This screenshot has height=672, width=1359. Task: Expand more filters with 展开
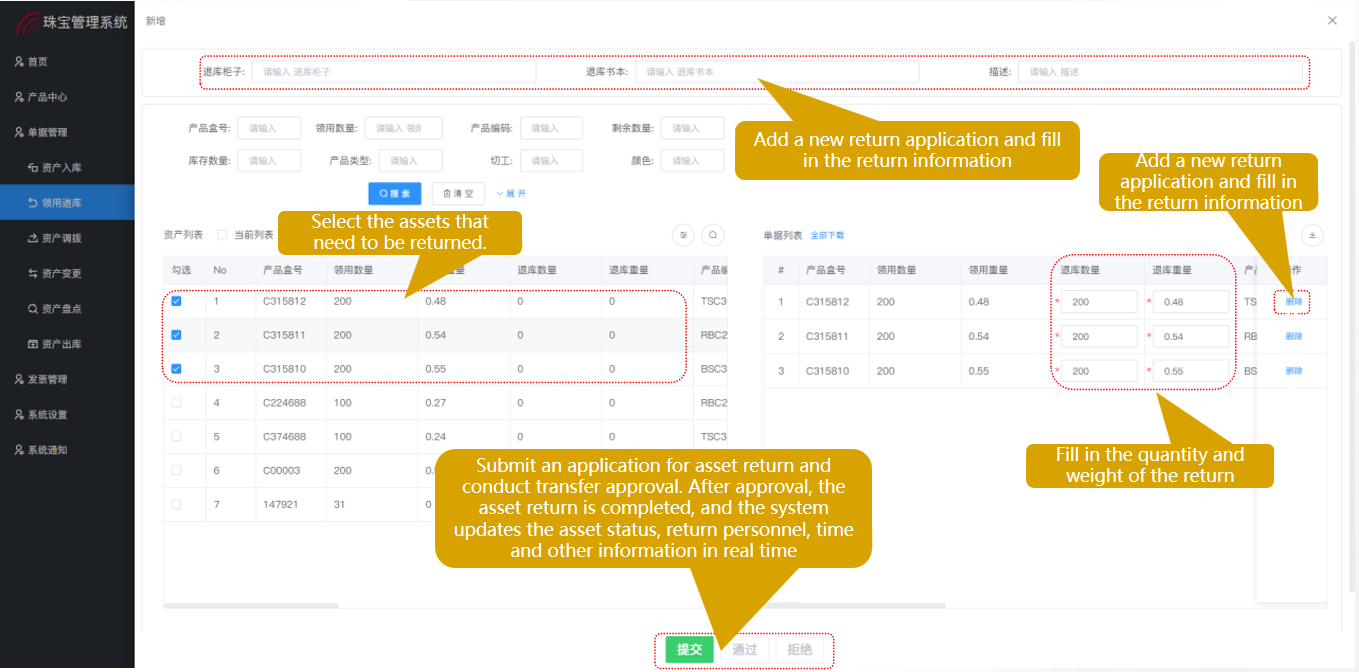point(511,194)
